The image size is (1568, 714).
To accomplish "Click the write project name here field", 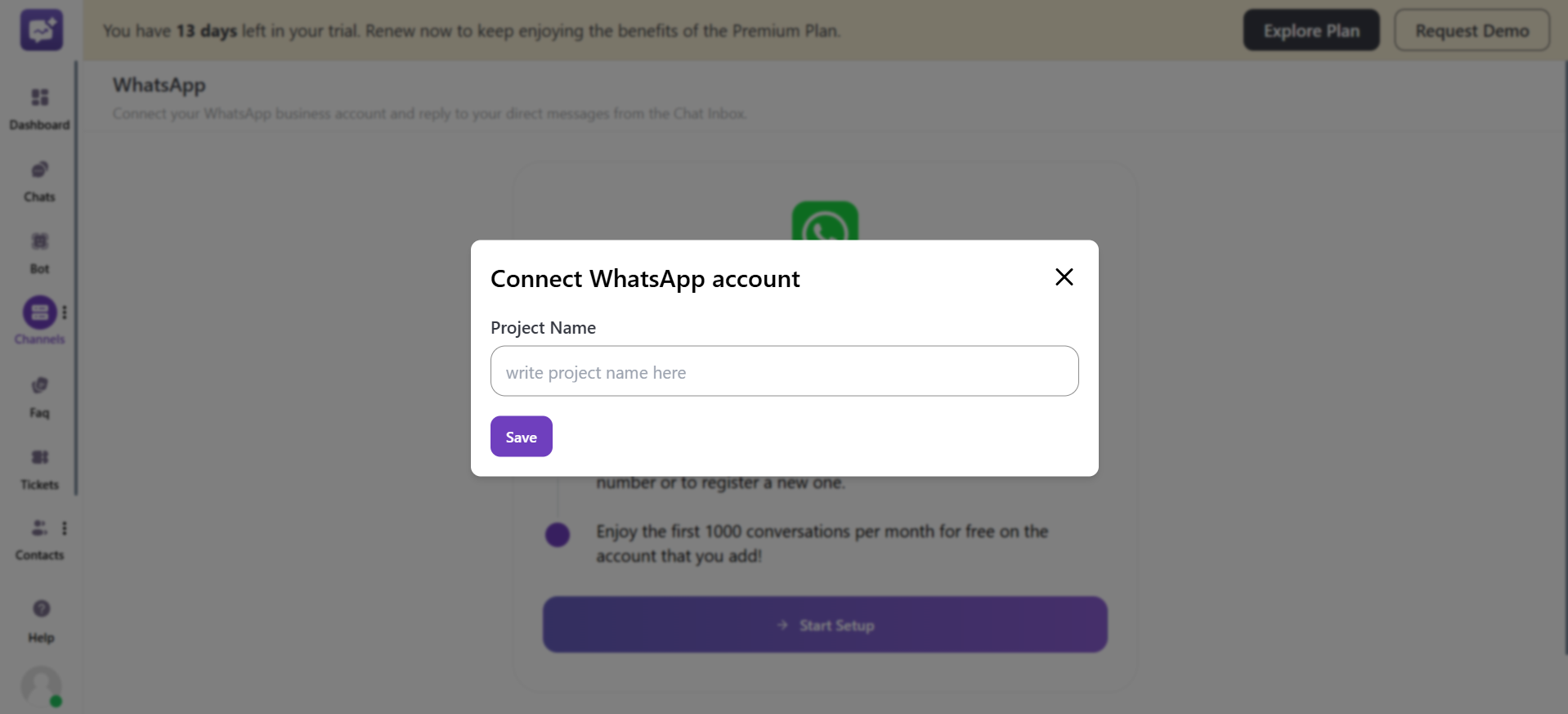I will pyautogui.click(x=784, y=371).
